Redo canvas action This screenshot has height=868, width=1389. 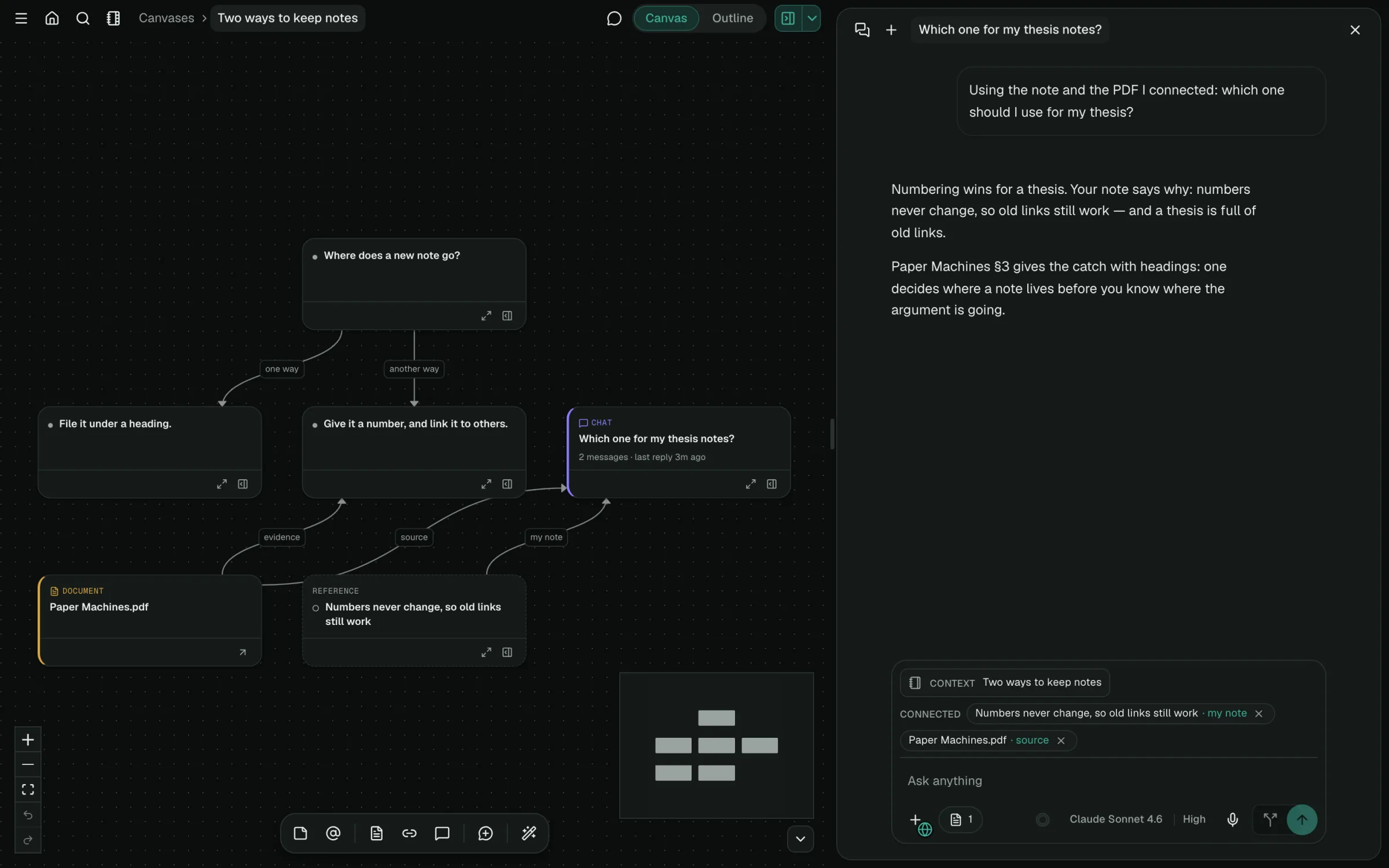point(28,840)
